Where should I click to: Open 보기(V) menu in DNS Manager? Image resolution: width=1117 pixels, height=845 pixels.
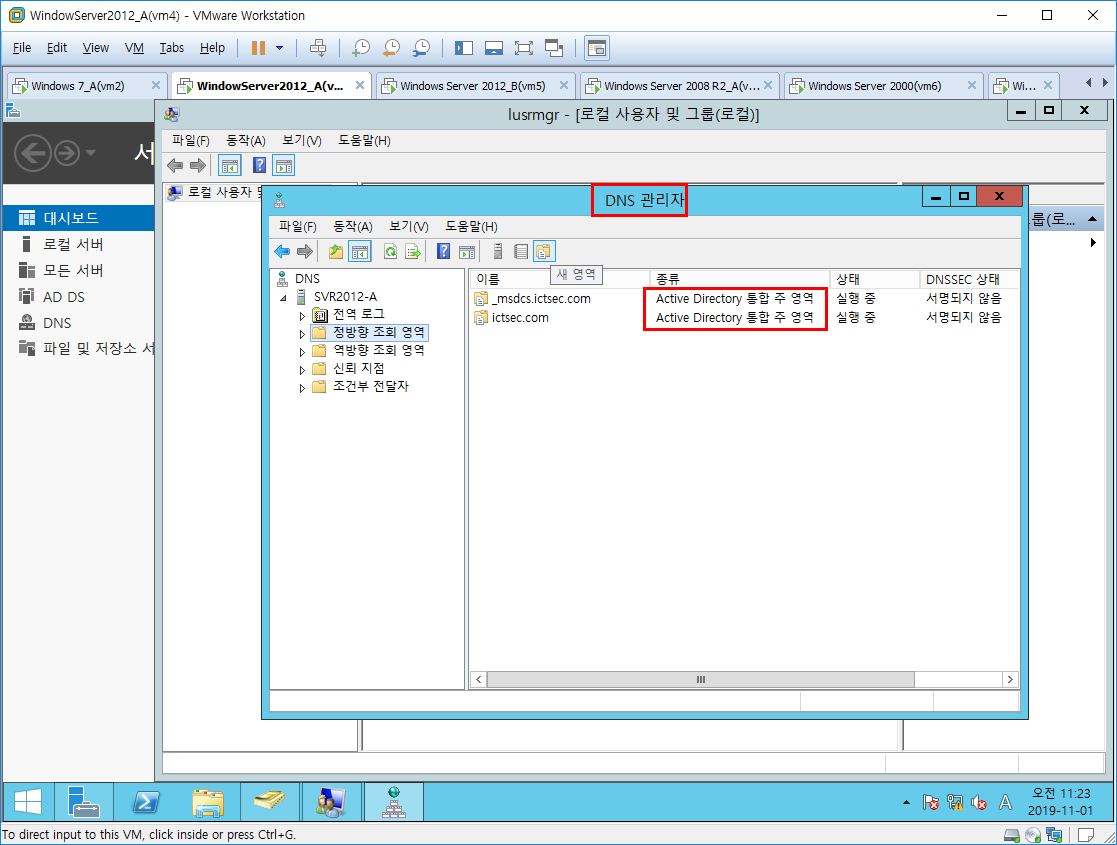point(408,227)
